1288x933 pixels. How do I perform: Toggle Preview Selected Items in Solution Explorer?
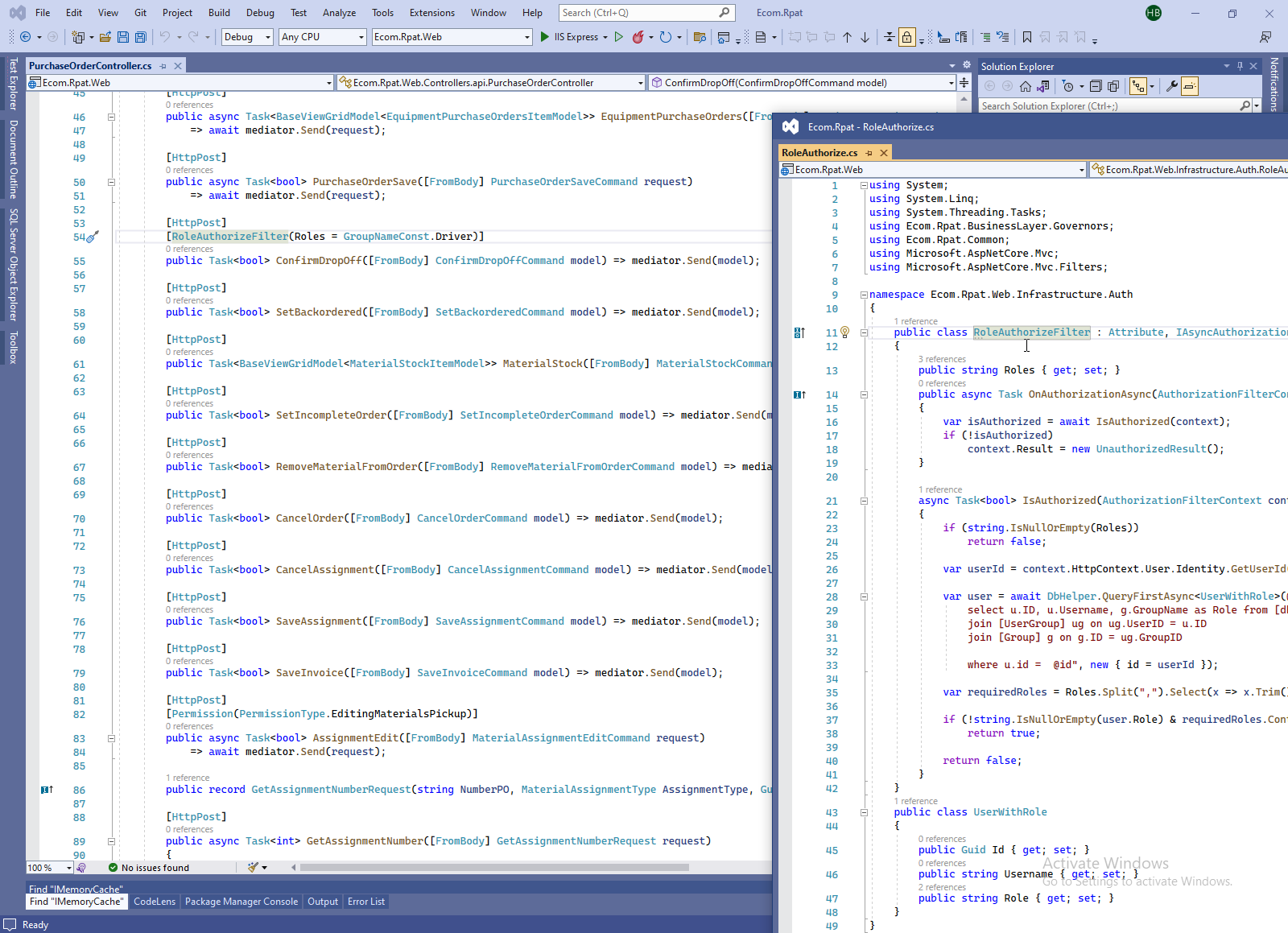click(x=1190, y=86)
